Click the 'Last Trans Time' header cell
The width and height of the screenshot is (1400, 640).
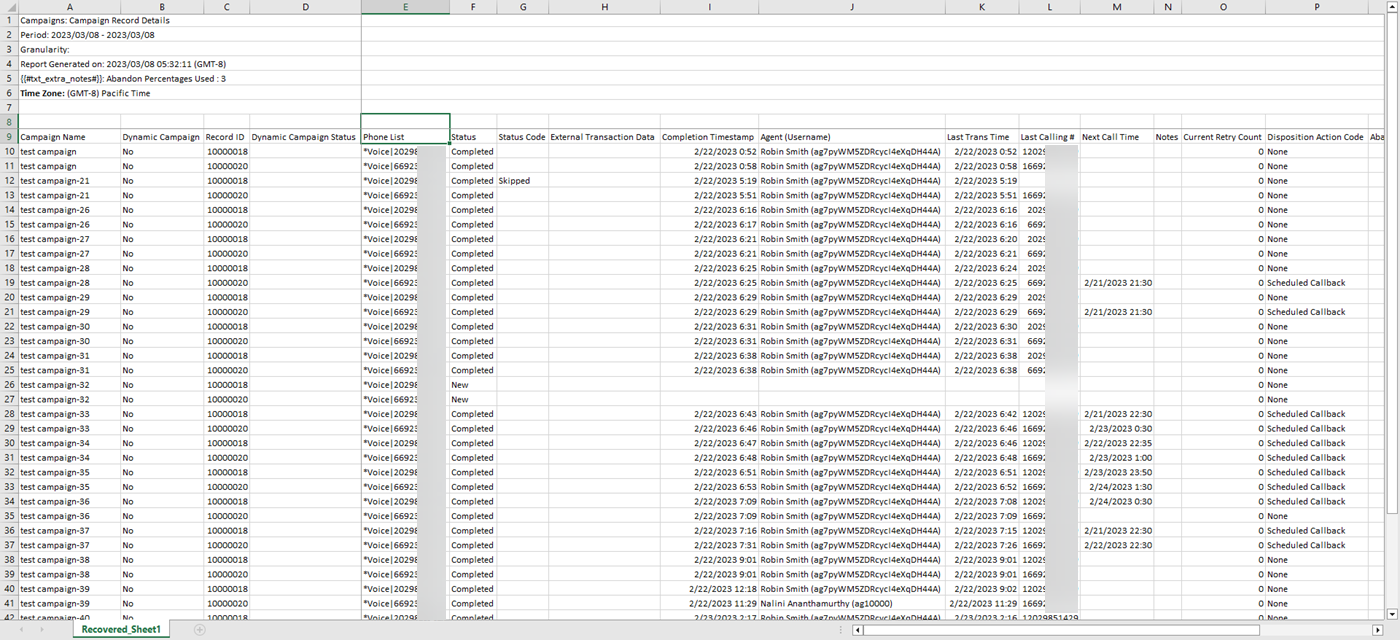coord(982,137)
